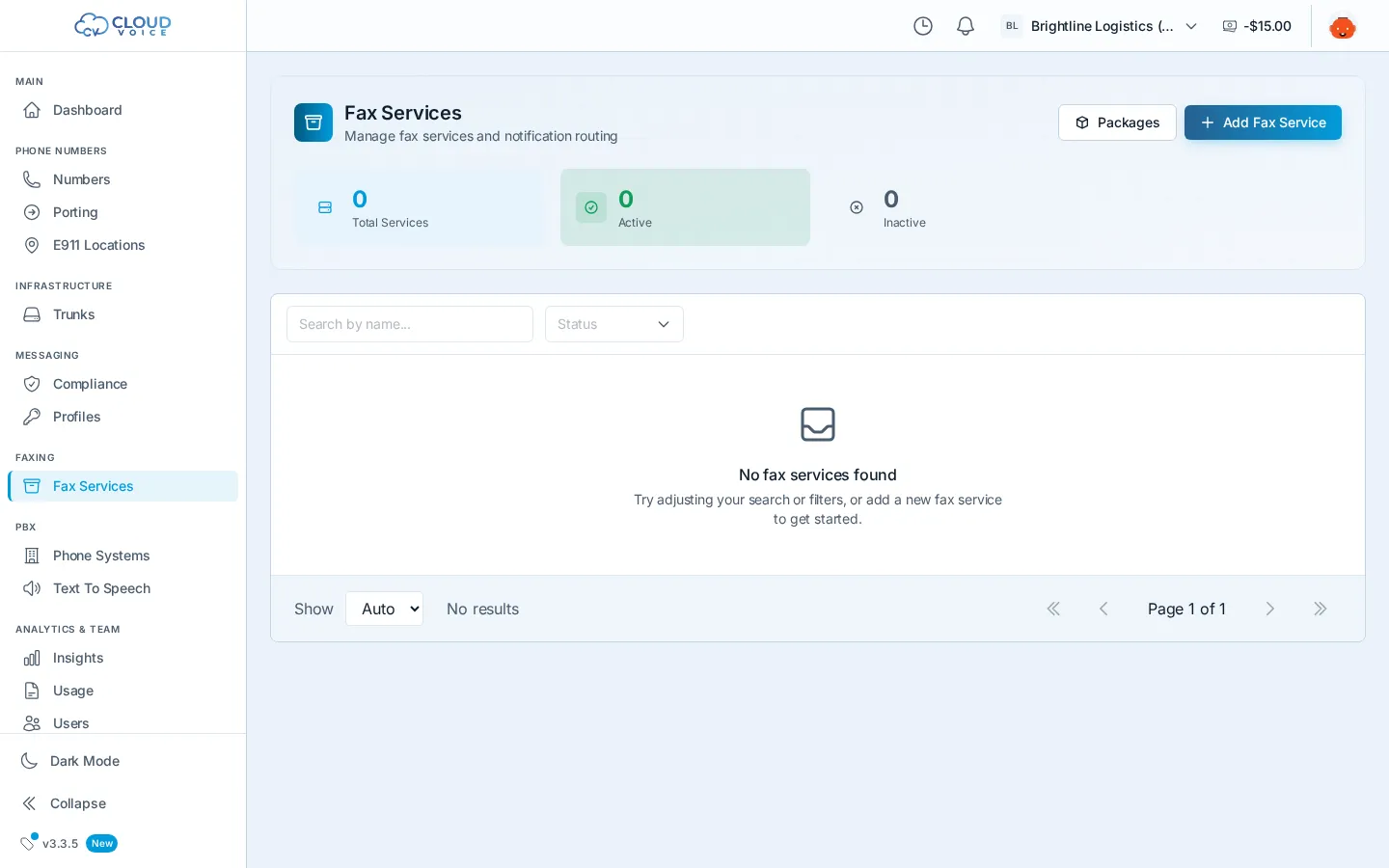
Task: Open E911 Locations
Action: click(123, 245)
